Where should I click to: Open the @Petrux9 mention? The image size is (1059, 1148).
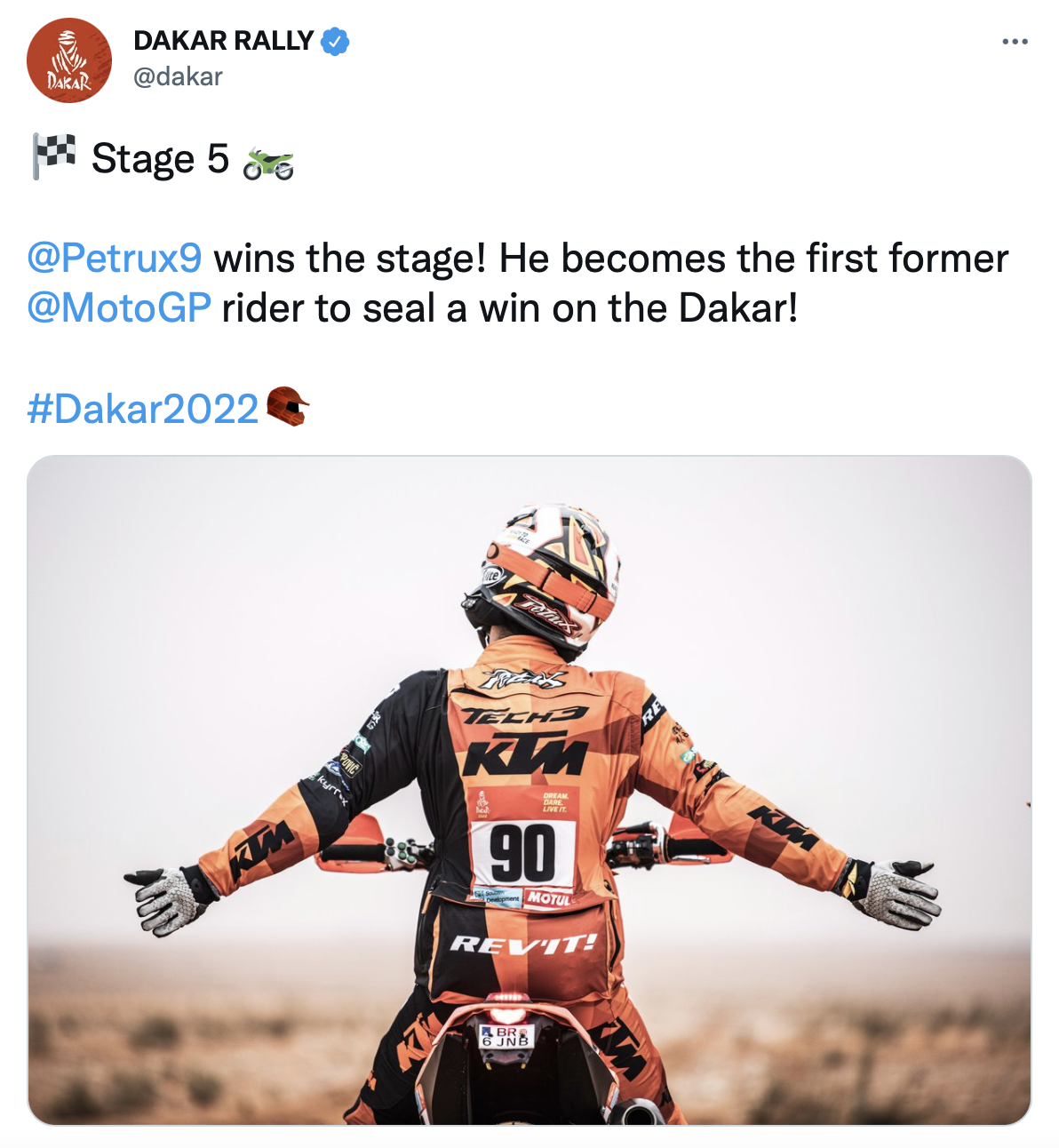[115, 259]
